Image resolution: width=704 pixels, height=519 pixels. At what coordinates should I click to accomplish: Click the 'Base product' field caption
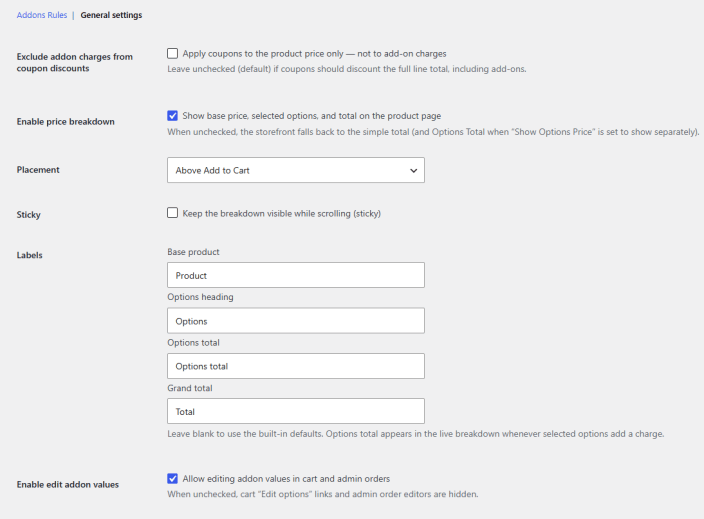tap(194, 252)
